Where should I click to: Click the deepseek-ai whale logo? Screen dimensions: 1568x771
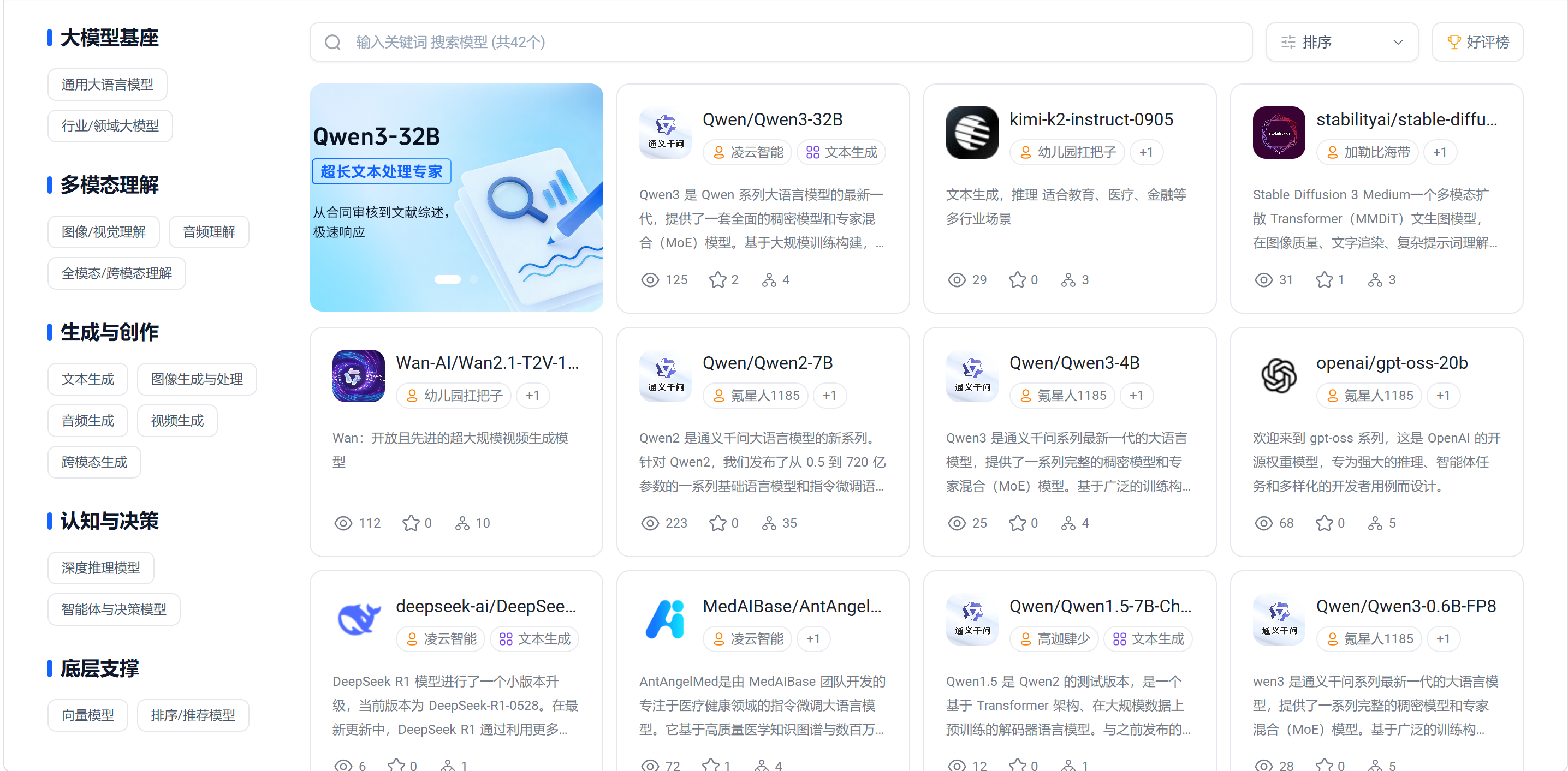coord(358,619)
